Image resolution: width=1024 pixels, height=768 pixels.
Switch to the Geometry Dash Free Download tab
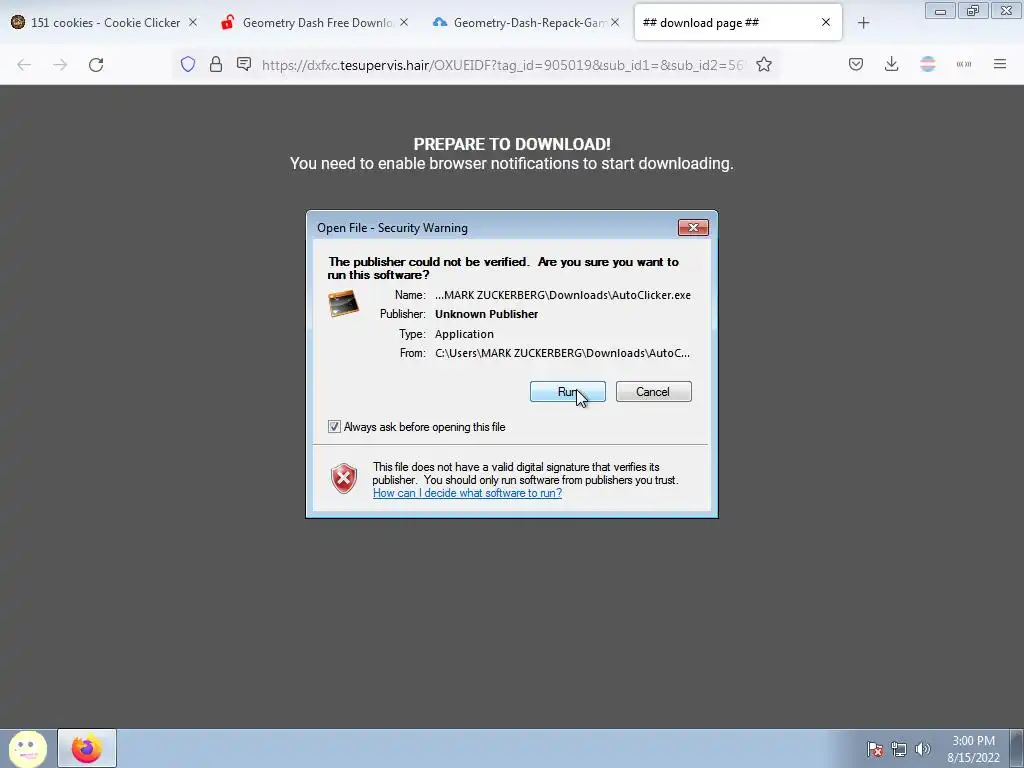(317, 23)
